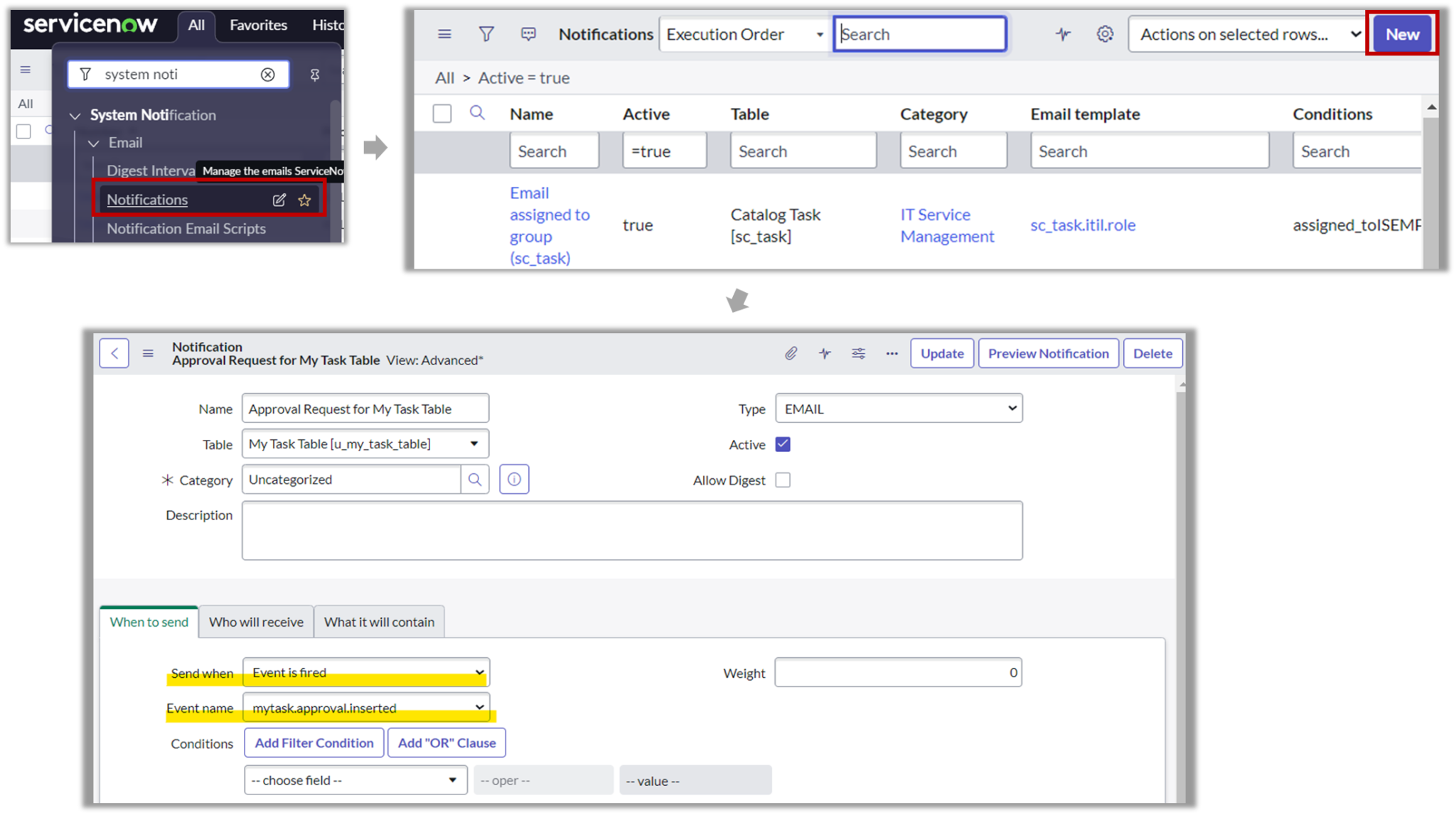The image size is (1456, 815).
Task: Click into the Weight input field
Action: [x=897, y=672]
